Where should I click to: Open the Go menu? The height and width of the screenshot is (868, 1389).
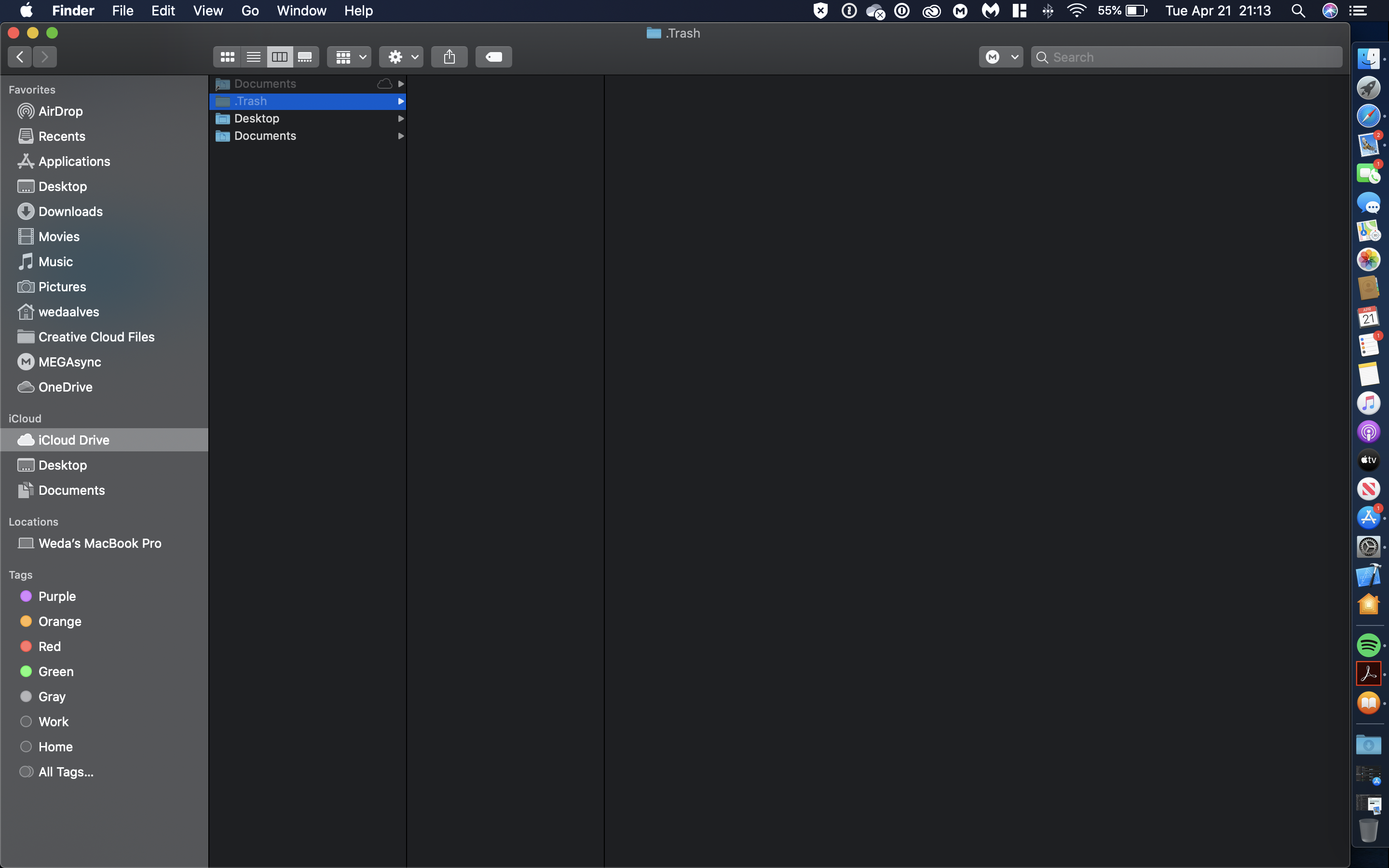click(250, 11)
